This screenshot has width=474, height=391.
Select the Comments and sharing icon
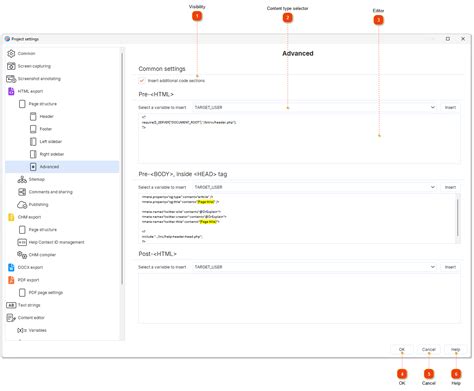(22, 192)
